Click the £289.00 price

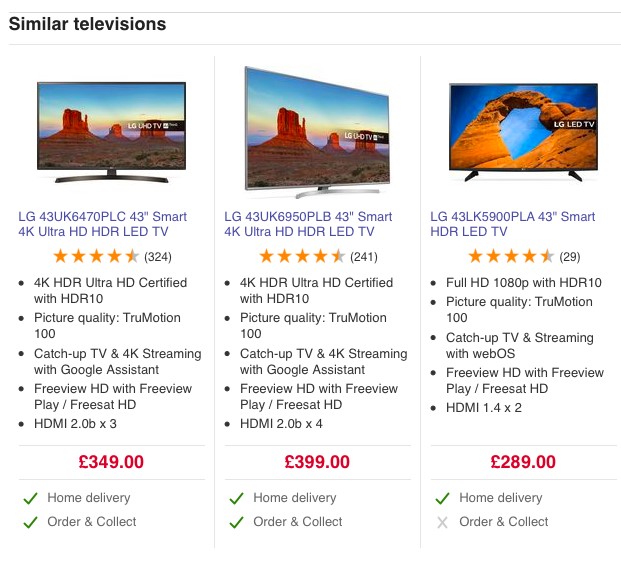(x=523, y=462)
